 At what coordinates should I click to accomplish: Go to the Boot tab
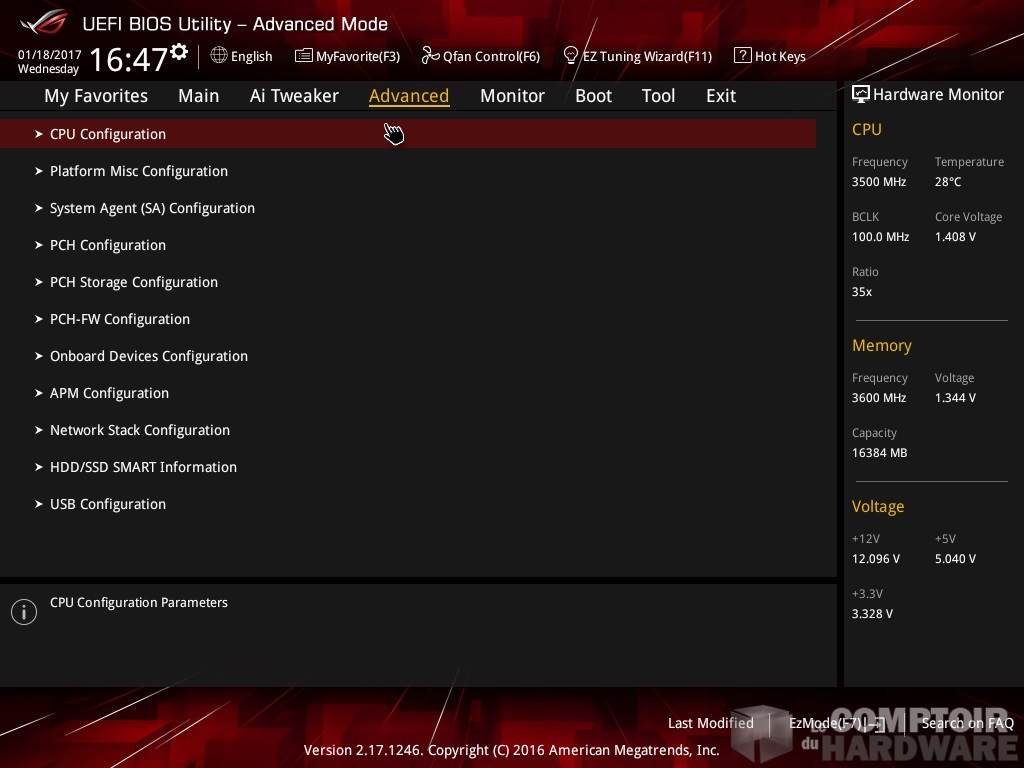(593, 96)
